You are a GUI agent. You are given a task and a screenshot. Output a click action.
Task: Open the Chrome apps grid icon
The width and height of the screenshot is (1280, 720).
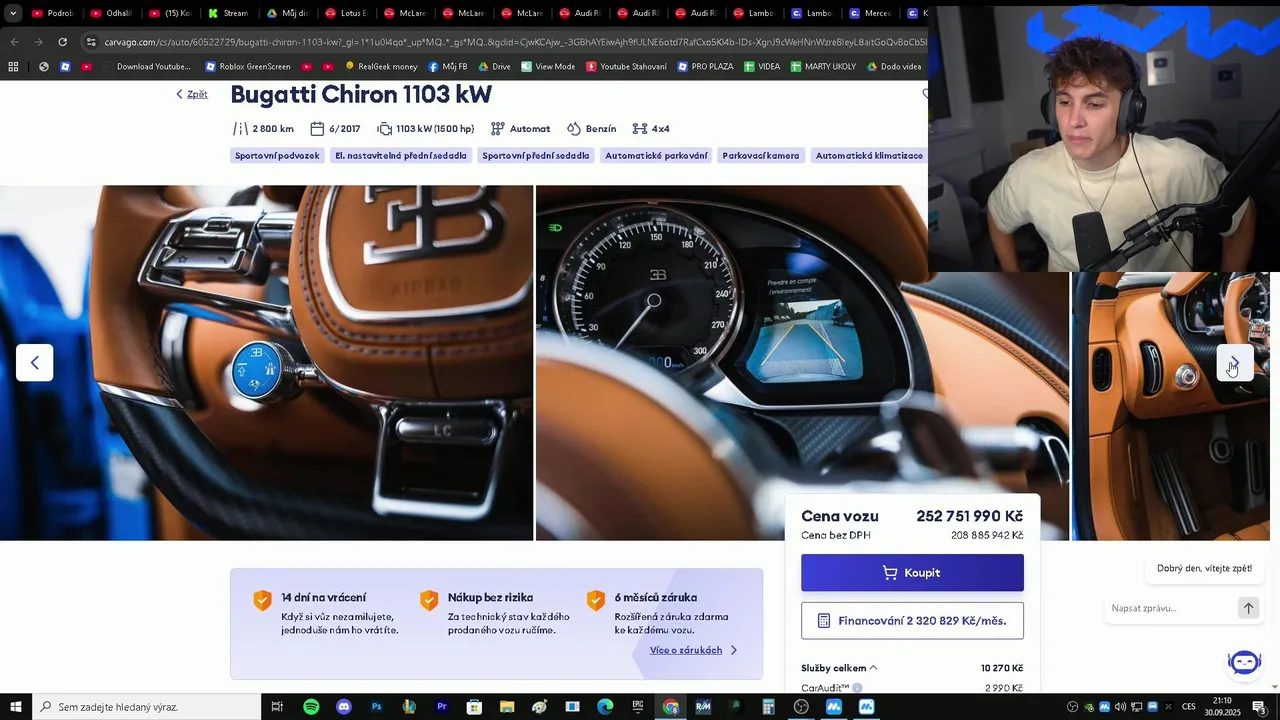click(x=13, y=67)
